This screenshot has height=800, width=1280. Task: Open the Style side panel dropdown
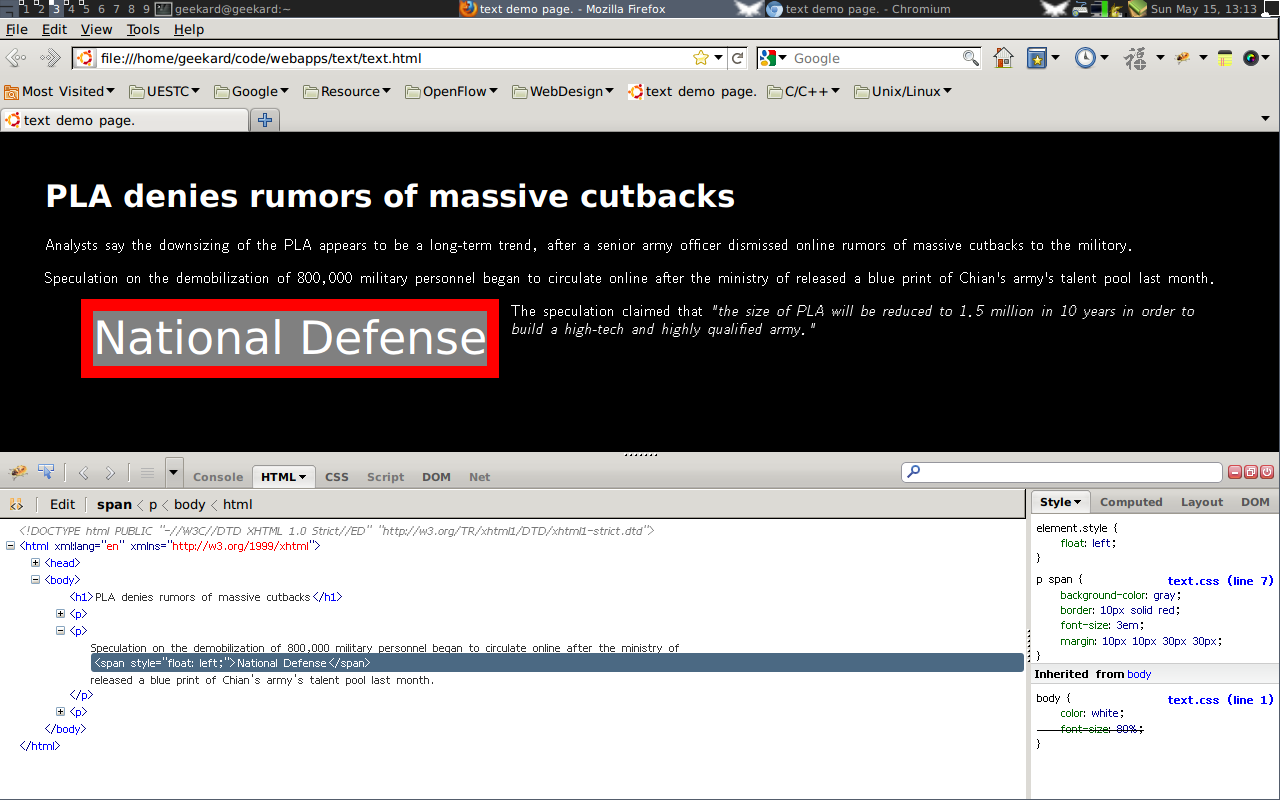[1060, 502]
